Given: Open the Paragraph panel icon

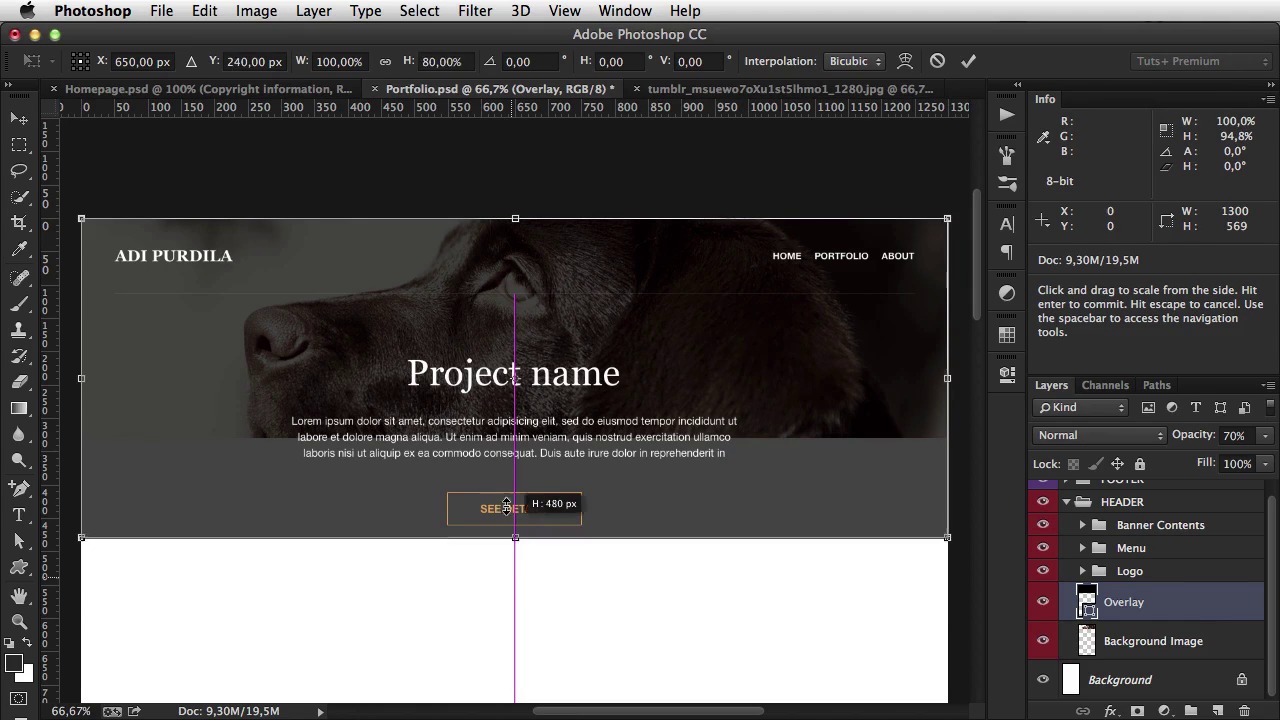Looking at the screenshot, I should (x=1007, y=253).
